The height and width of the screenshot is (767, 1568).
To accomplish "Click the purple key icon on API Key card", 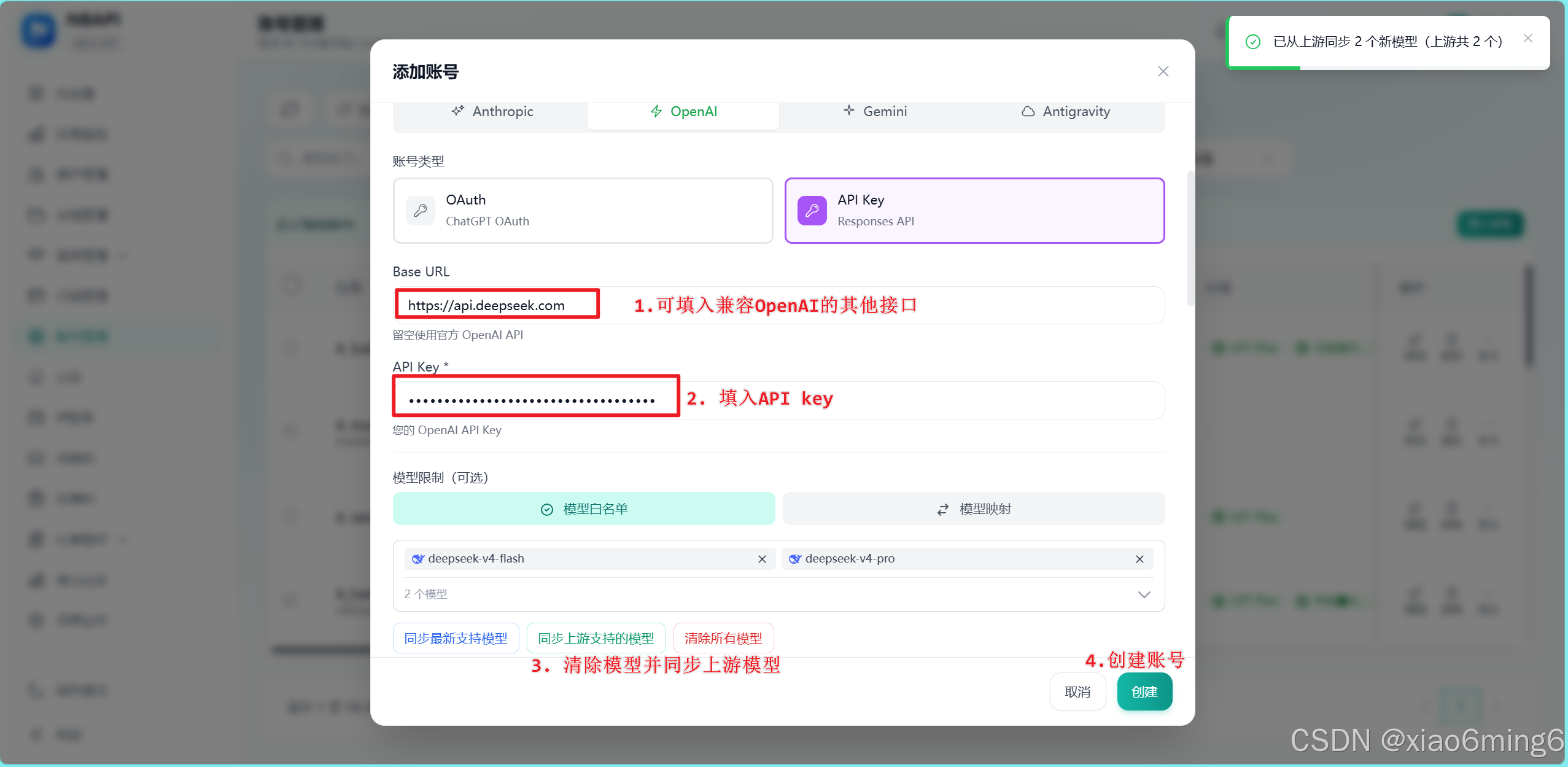I will coord(812,211).
